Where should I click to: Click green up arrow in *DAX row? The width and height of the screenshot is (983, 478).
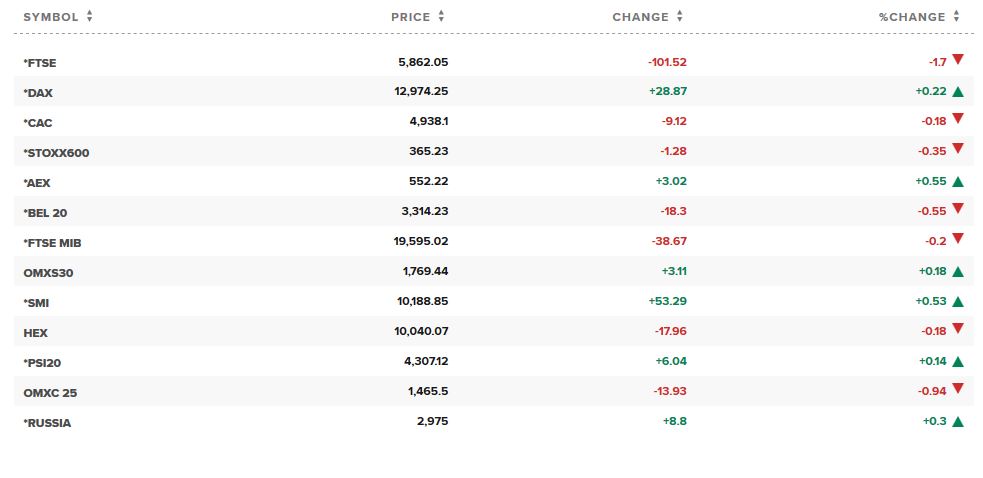click(x=957, y=92)
